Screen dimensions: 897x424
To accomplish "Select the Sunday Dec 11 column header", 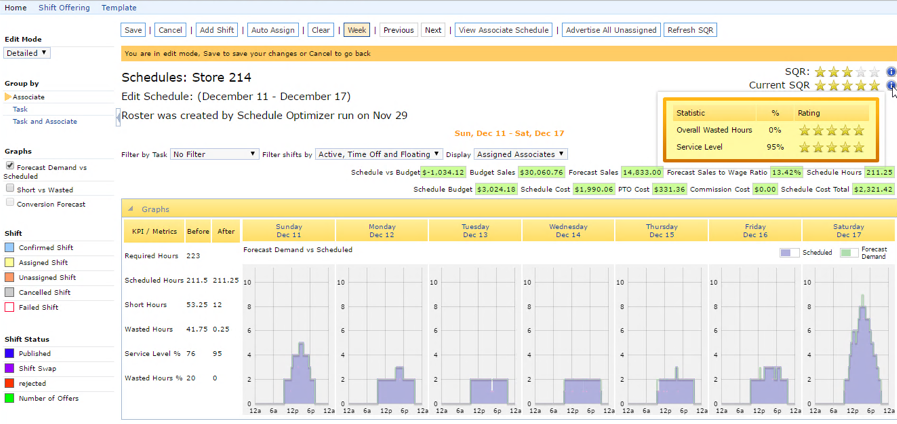I will pos(288,231).
